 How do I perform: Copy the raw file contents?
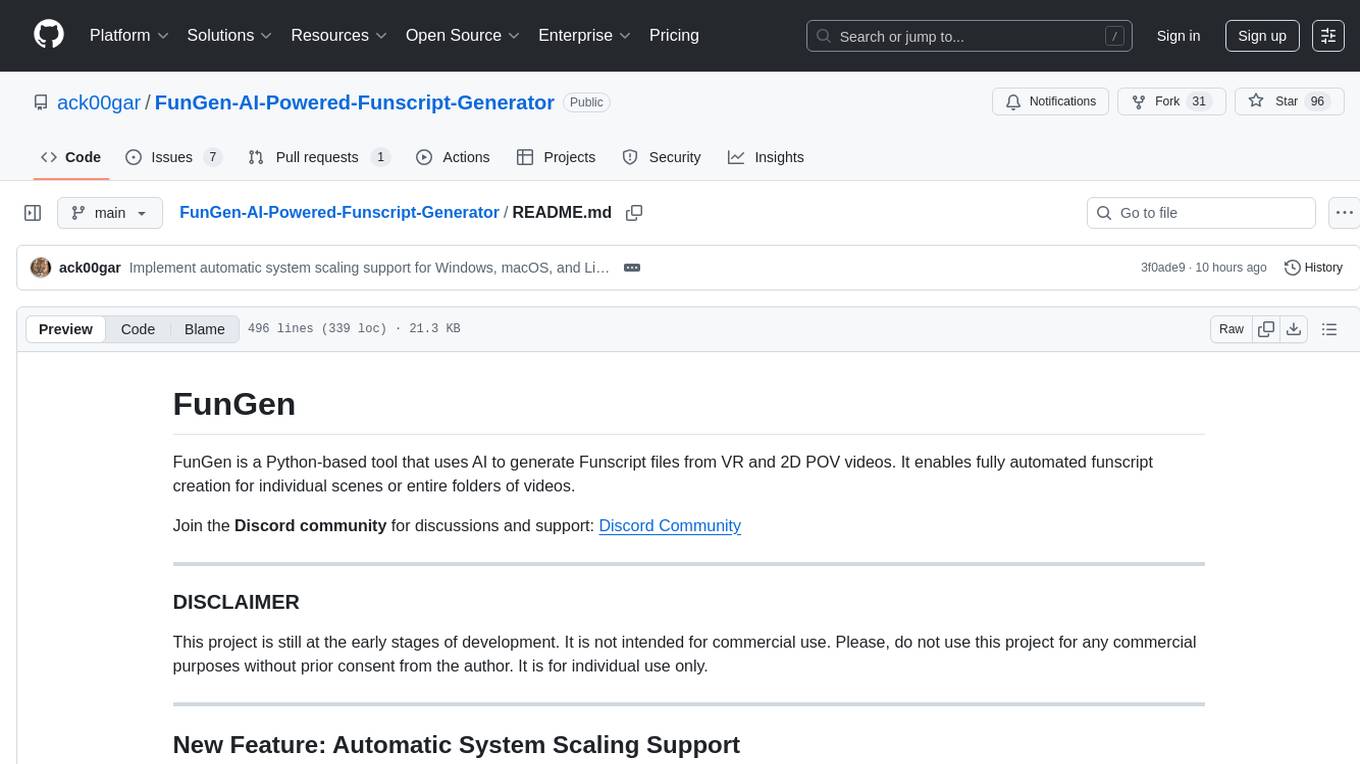pyautogui.click(x=1266, y=329)
